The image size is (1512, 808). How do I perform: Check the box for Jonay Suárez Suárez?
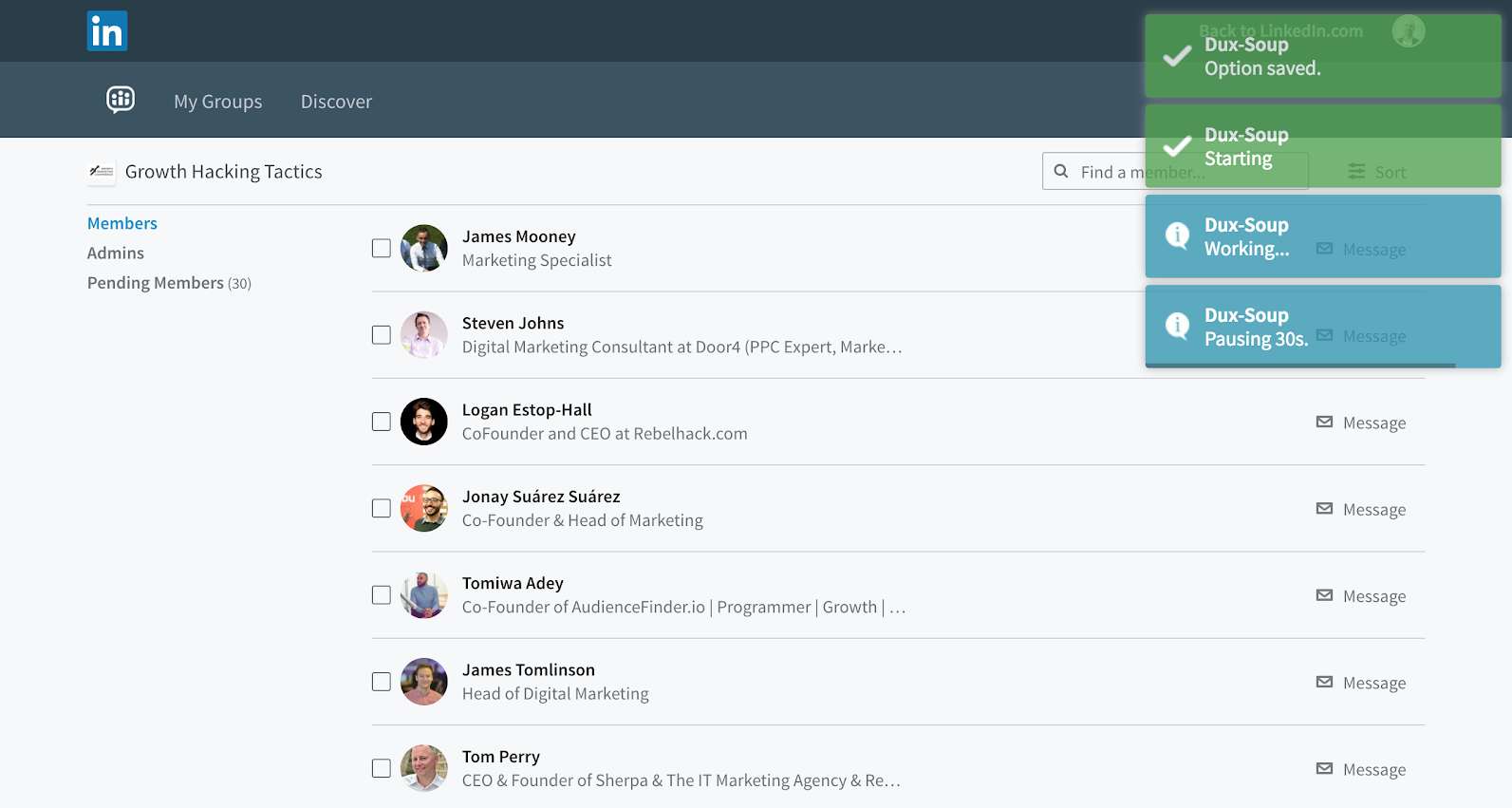(382, 508)
